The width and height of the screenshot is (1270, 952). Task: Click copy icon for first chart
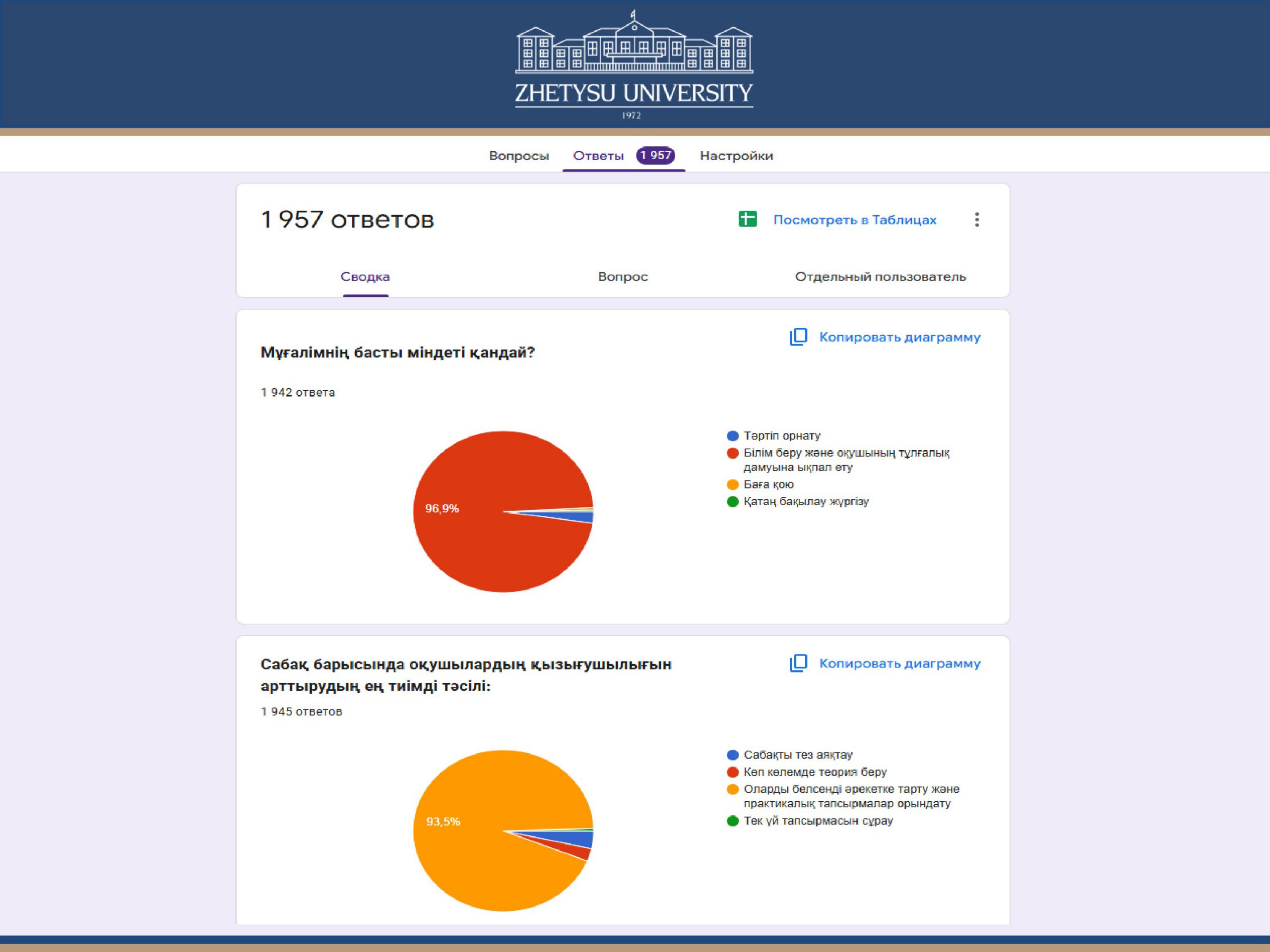coord(798,337)
